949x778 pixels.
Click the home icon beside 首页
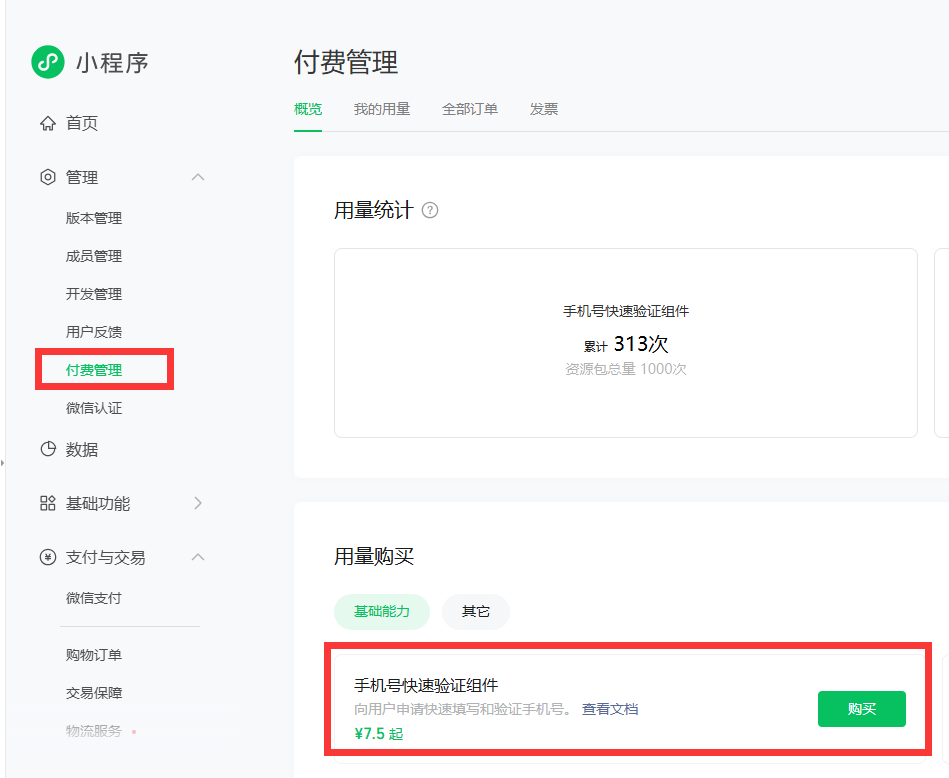click(x=47, y=123)
